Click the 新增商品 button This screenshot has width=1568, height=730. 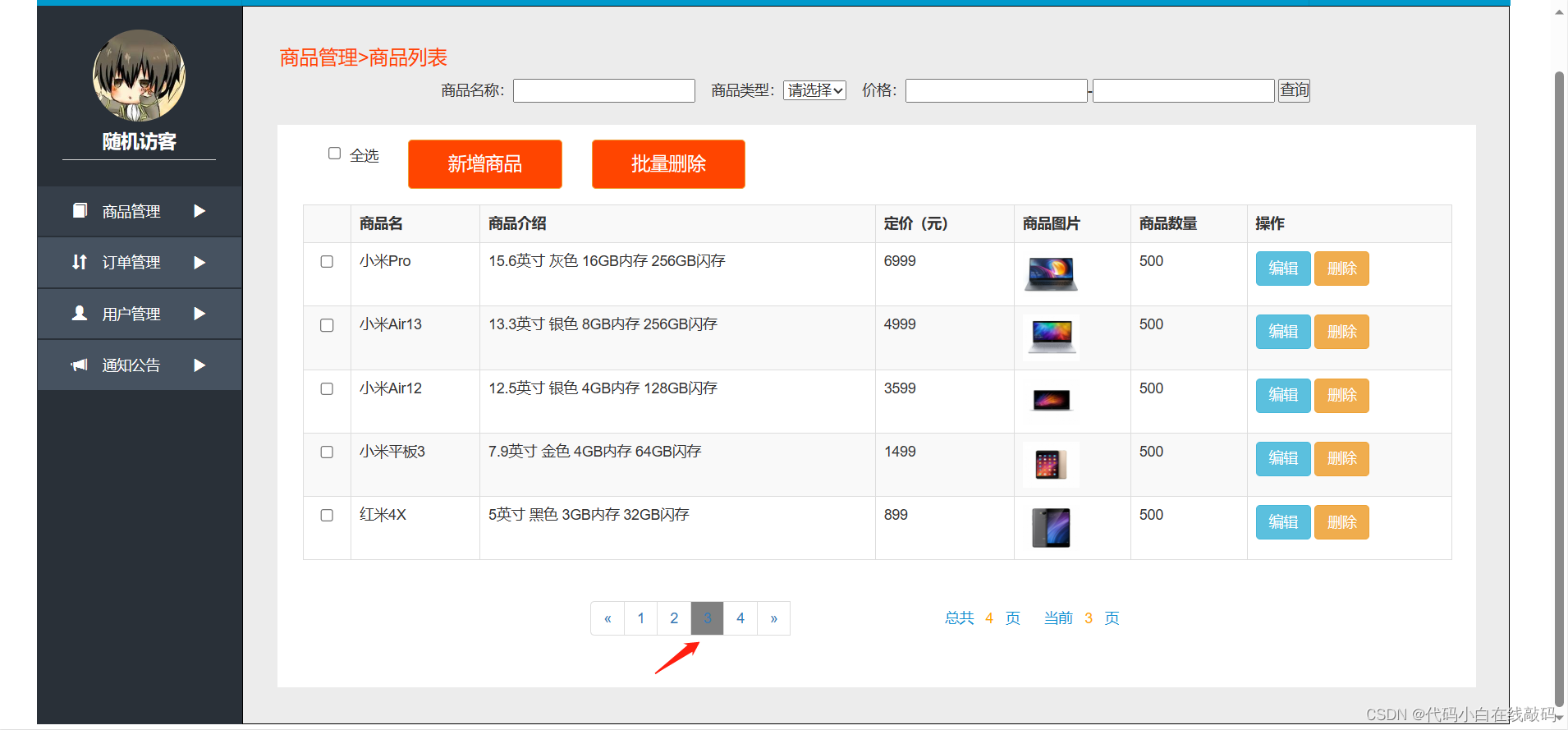[x=485, y=164]
